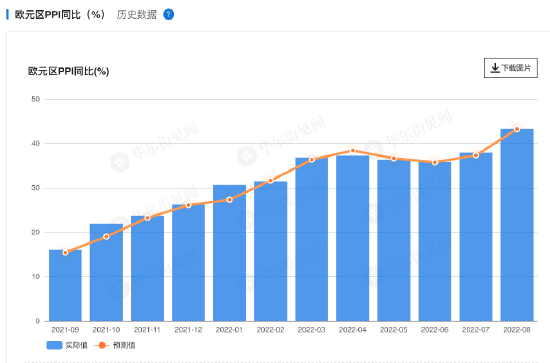550x363 pixels.
Task: Click the 2021-12 blue bar
Action: click(x=188, y=263)
